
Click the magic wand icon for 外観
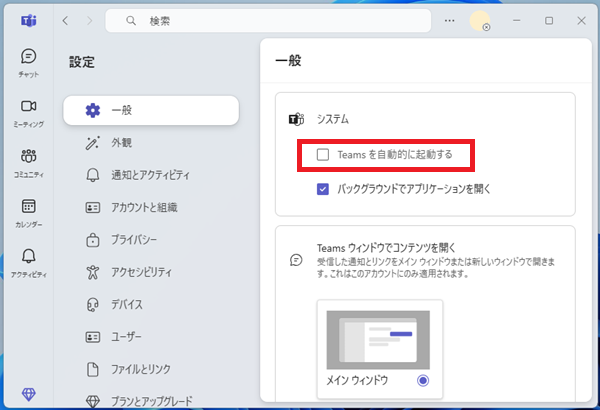[92, 143]
